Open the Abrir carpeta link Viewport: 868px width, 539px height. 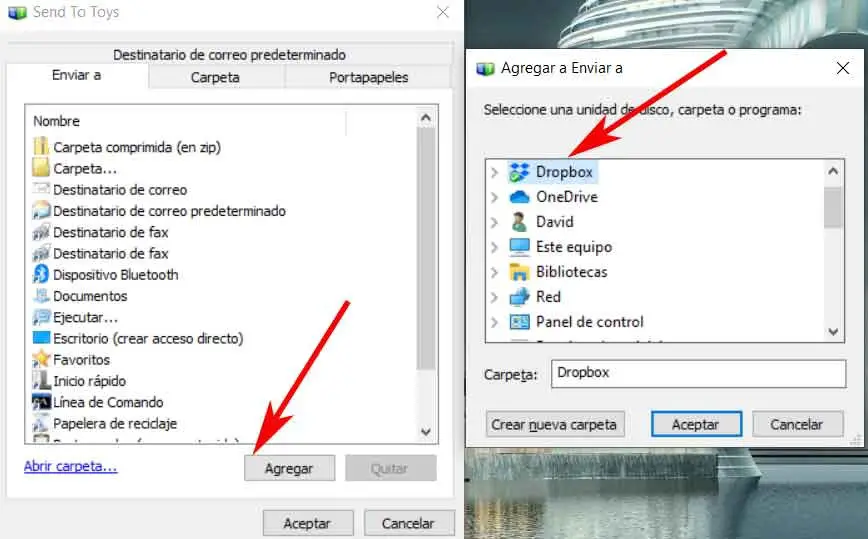click(70, 466)
